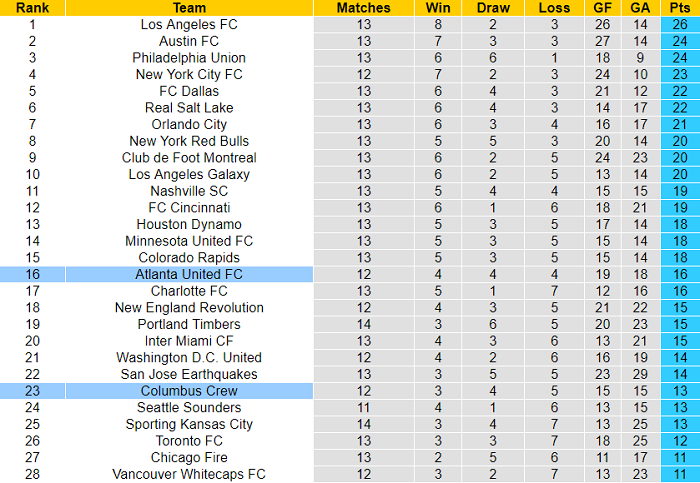Viewport: 700px width, 483px height.
Task: Open the Portland Timbers team link
Action: click(x=189, y=324)
